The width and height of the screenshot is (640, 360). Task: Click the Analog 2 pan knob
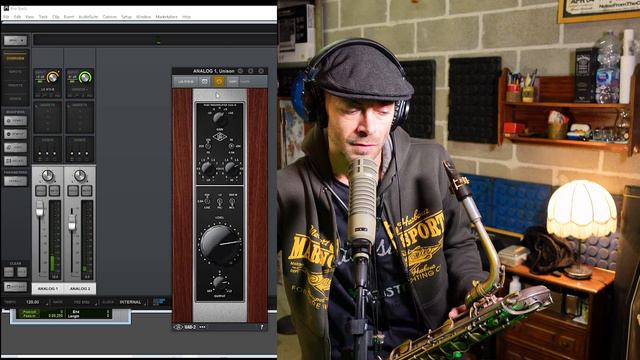80,176
